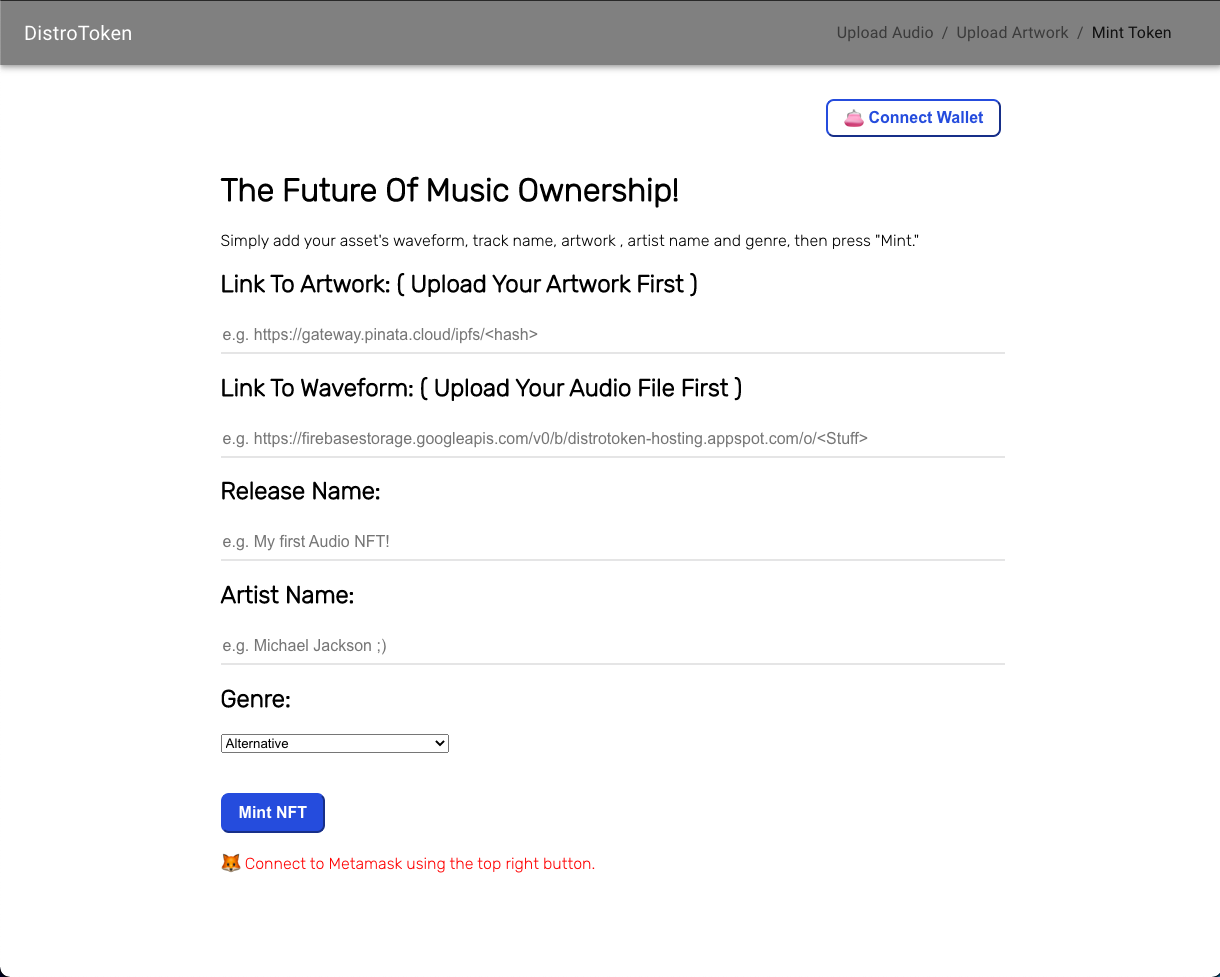This screenshot has width=1220, height=977.
Task: Click the Artist Name label
Action: pos(287,596)
